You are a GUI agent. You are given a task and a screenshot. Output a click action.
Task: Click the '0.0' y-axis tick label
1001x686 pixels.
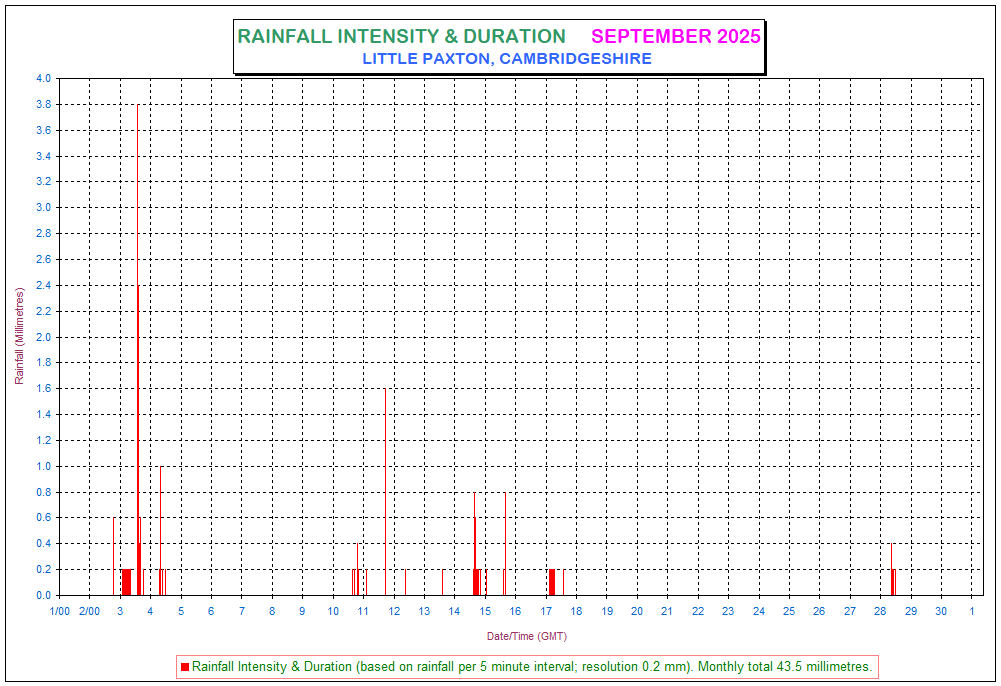(43, 596)
